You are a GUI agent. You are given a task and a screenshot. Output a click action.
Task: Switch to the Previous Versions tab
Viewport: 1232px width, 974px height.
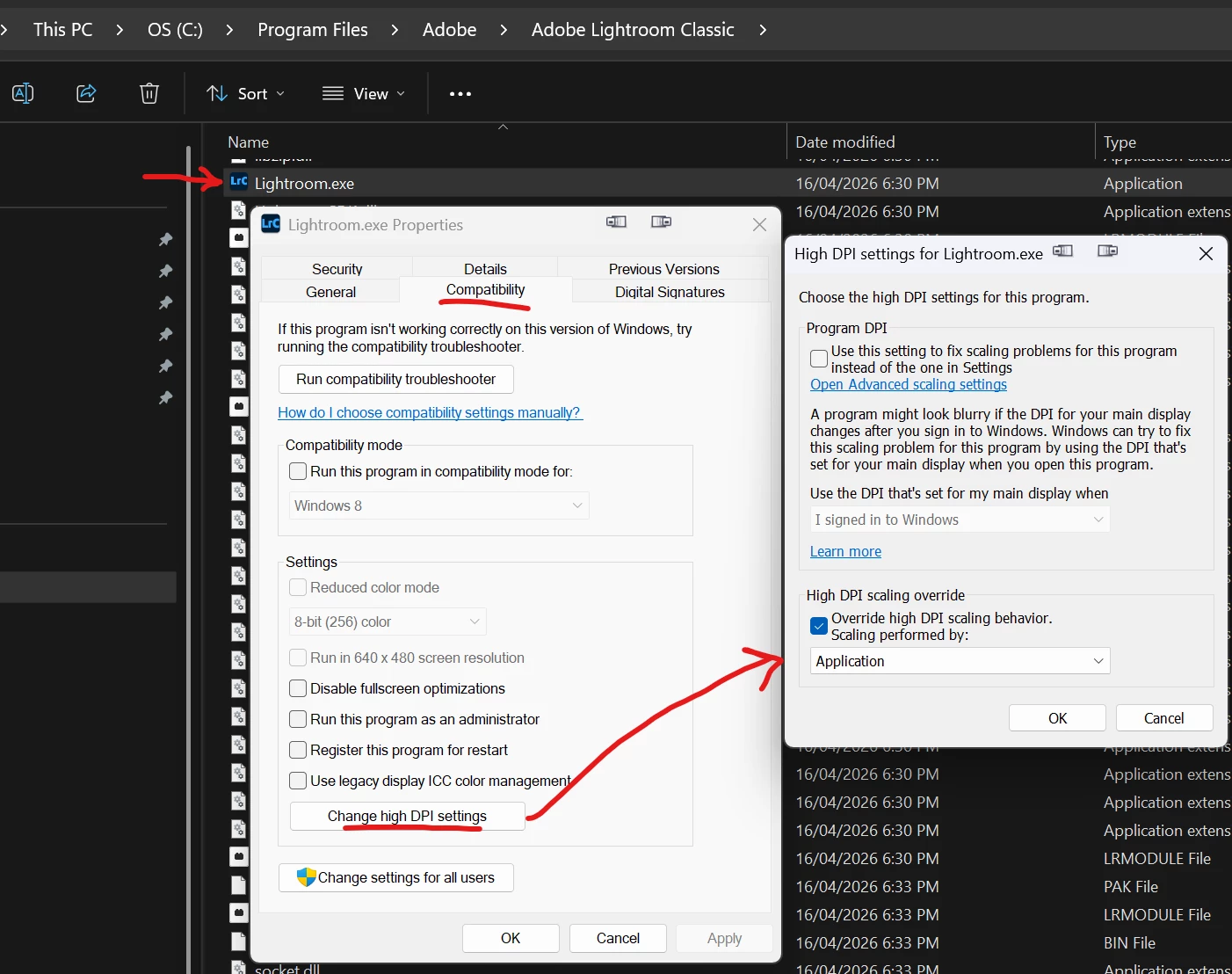[x=664, y=269]
